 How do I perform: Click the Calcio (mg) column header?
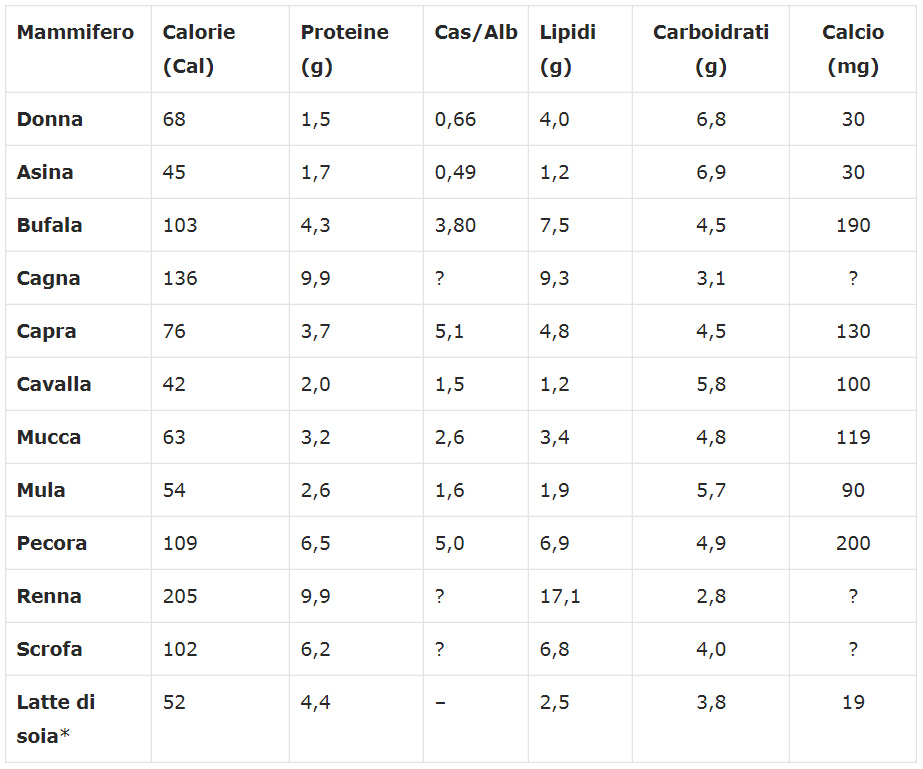tap(853, 49)
